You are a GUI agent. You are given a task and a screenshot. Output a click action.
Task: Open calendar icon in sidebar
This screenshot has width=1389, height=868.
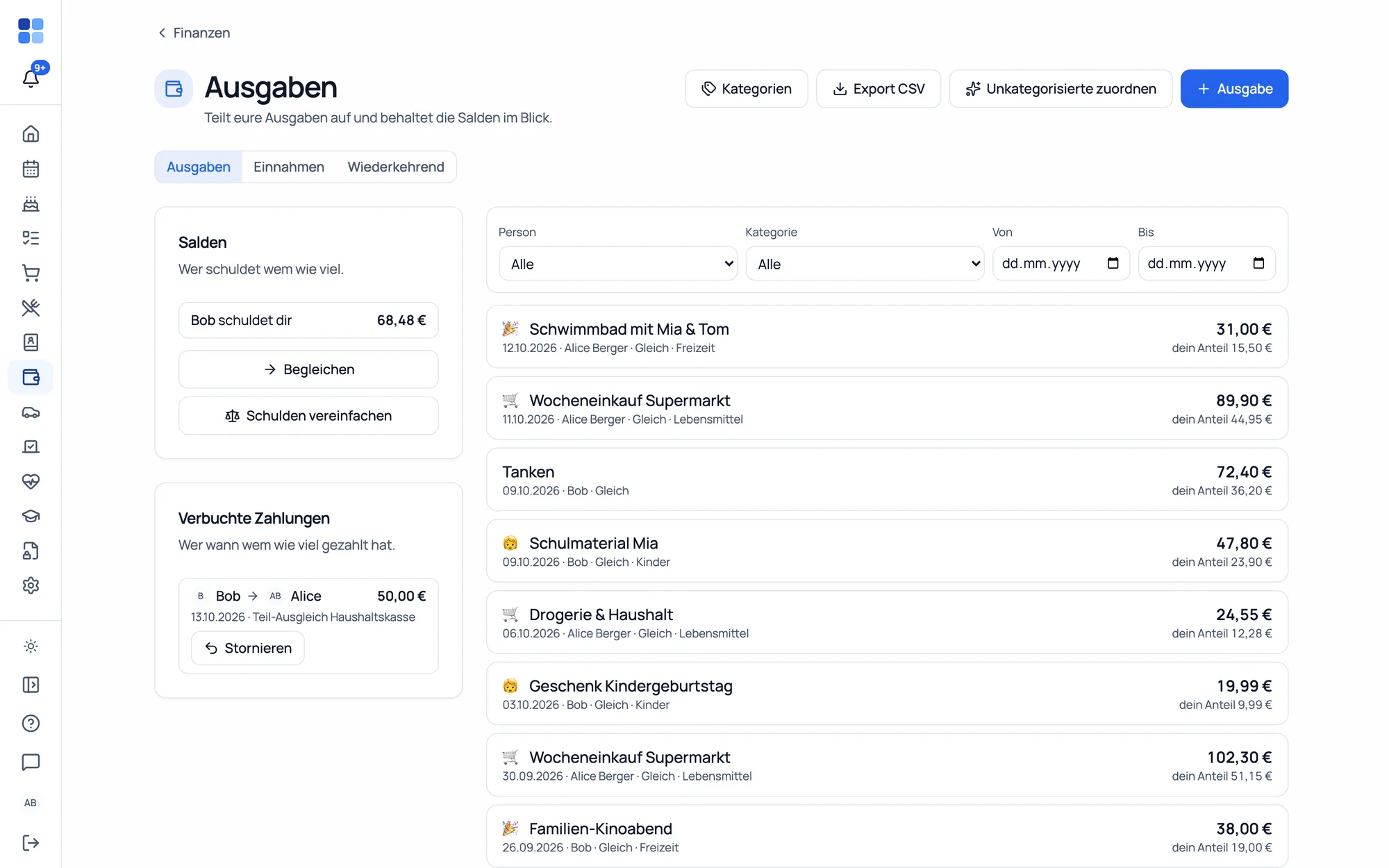[x=31, y=169]
